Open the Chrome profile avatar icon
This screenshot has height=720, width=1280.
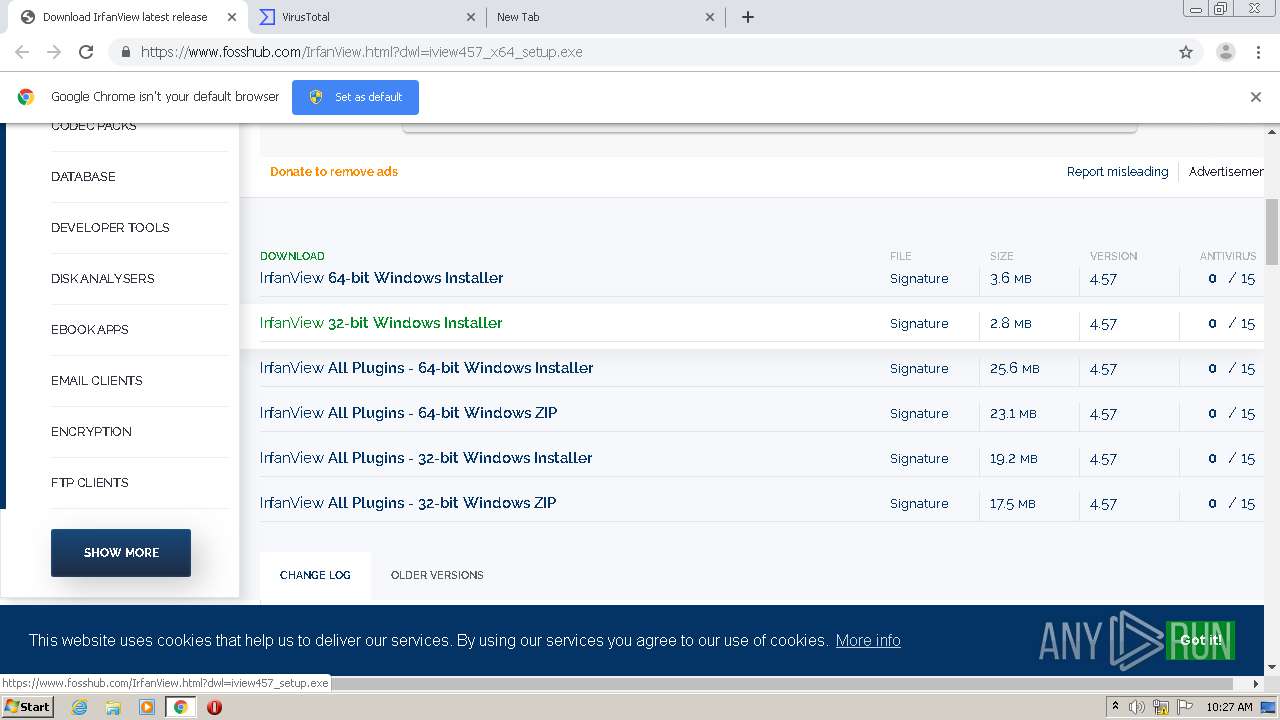pyautogui.click(x=1226, y=52)
